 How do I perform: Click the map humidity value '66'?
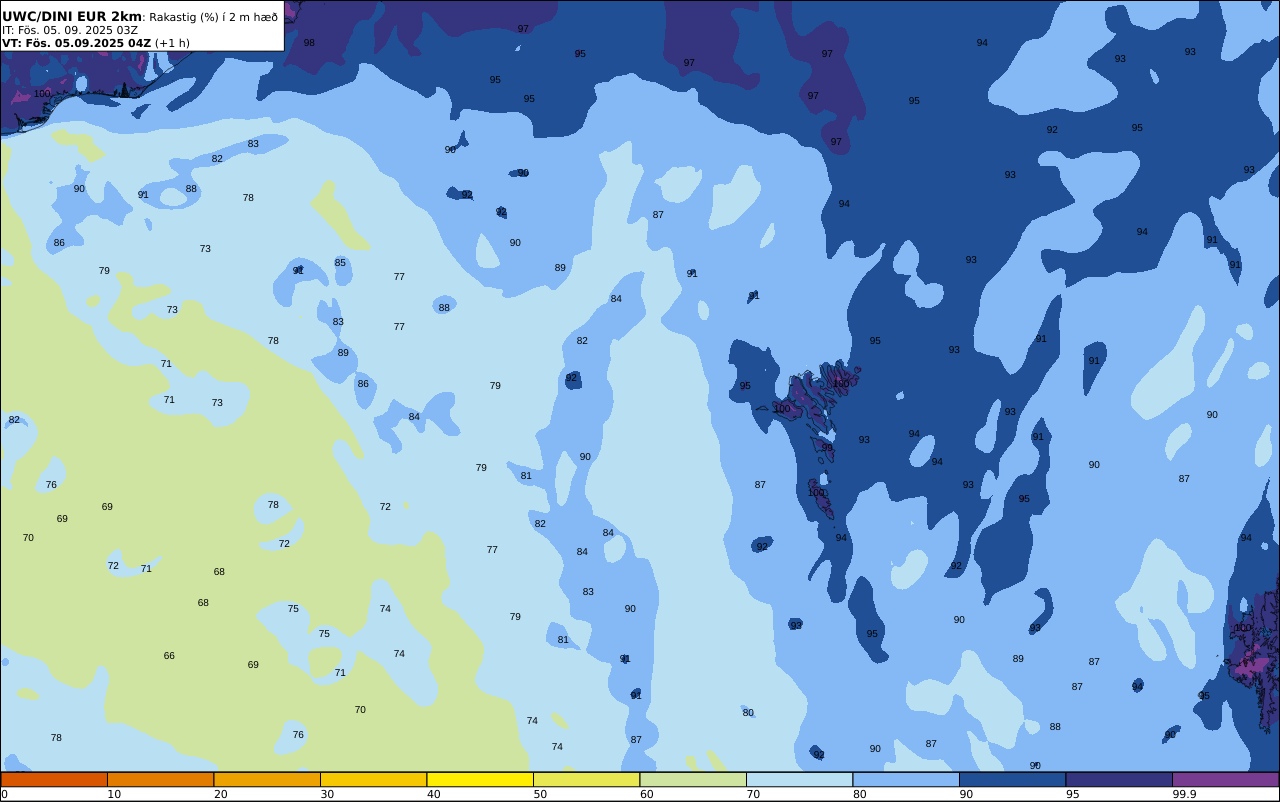169,656
